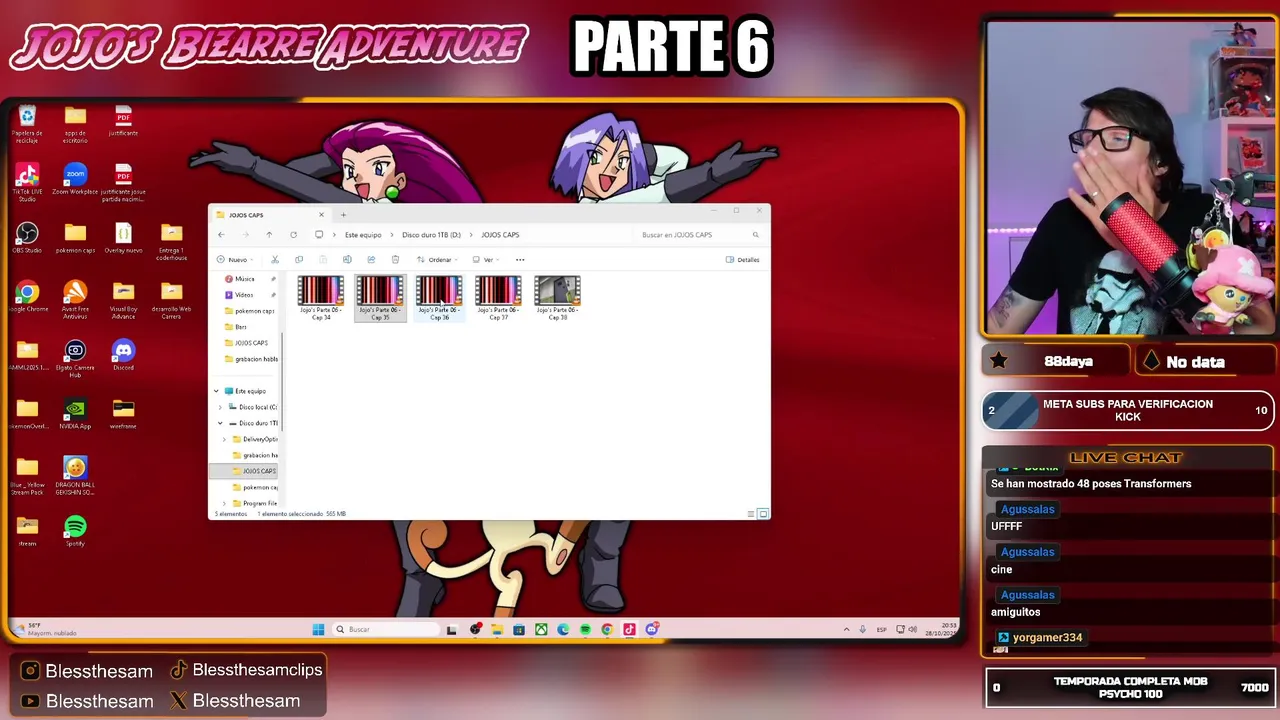Open Papelera de reciclaje desktop icon
This screenshot has width=1280, height=720.
coord(27,125)
